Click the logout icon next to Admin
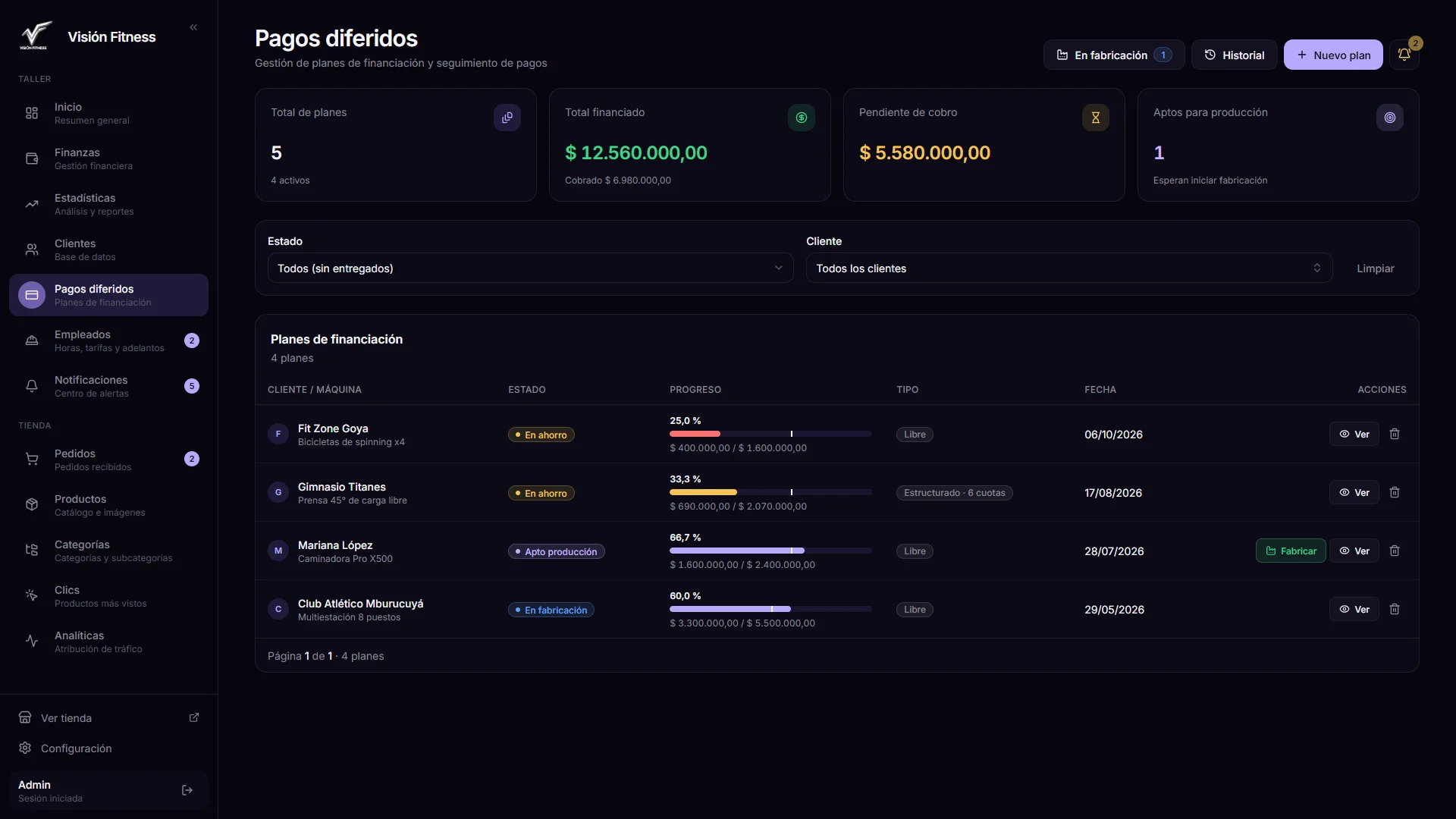 tap(187, 790)
